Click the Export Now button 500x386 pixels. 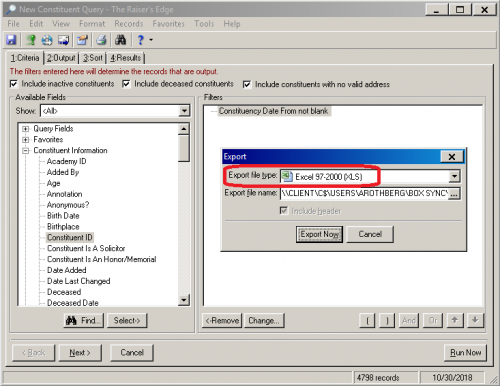pyautogui.click(x=319, y=234)
